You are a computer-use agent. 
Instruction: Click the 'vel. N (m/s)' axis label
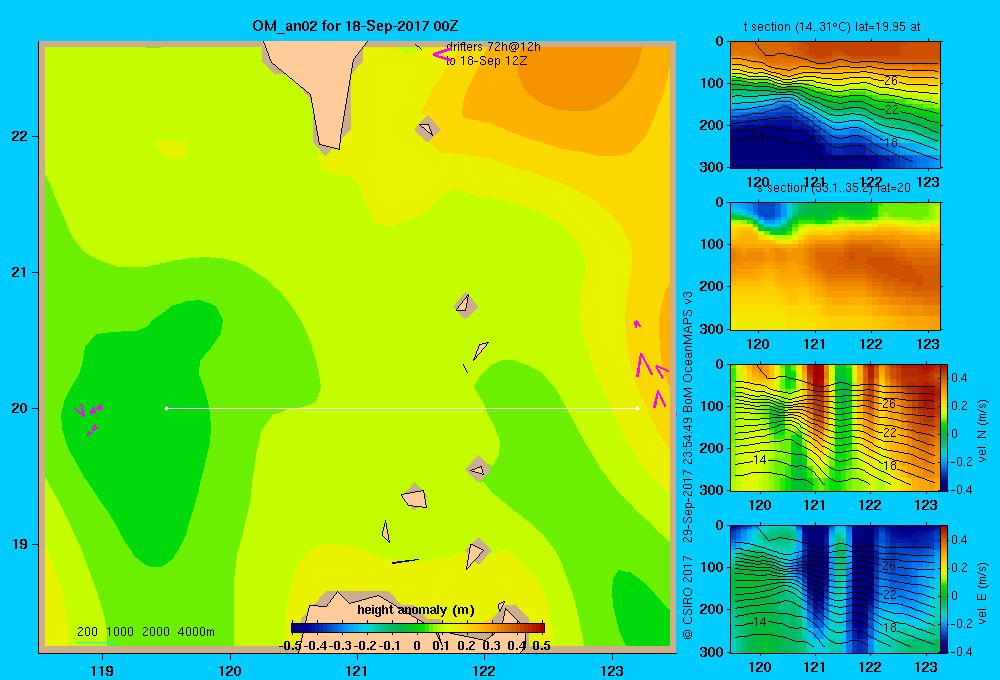click(983, 431)
